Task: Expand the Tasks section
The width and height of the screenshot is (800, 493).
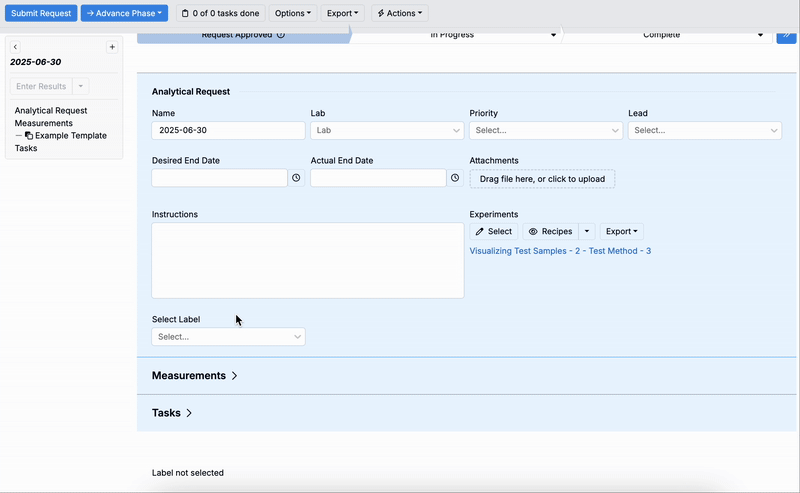Action: [x=172, y=413]
